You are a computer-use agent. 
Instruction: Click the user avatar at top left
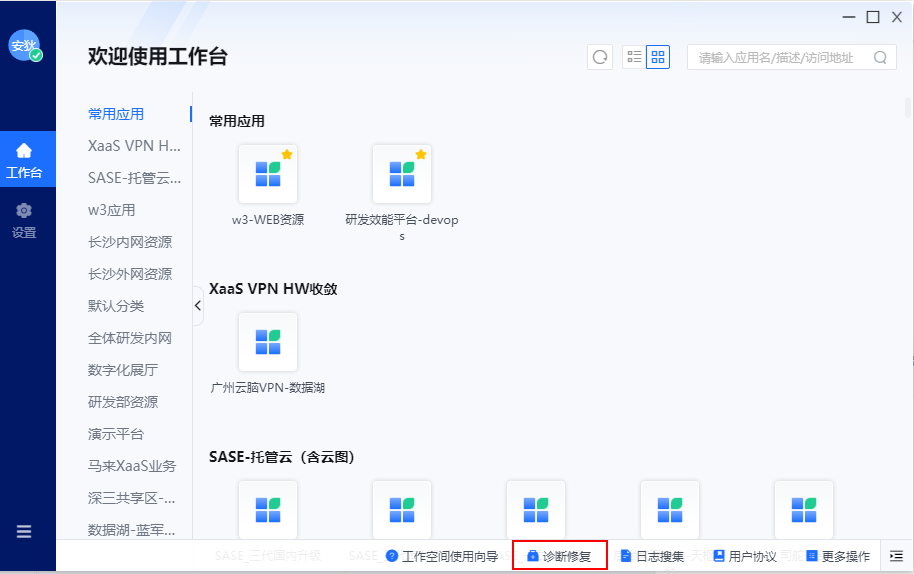point(24,45)
